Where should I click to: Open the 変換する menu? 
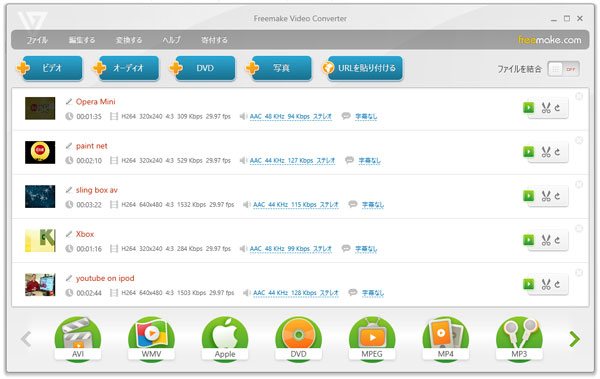click(x=129, y=40)
